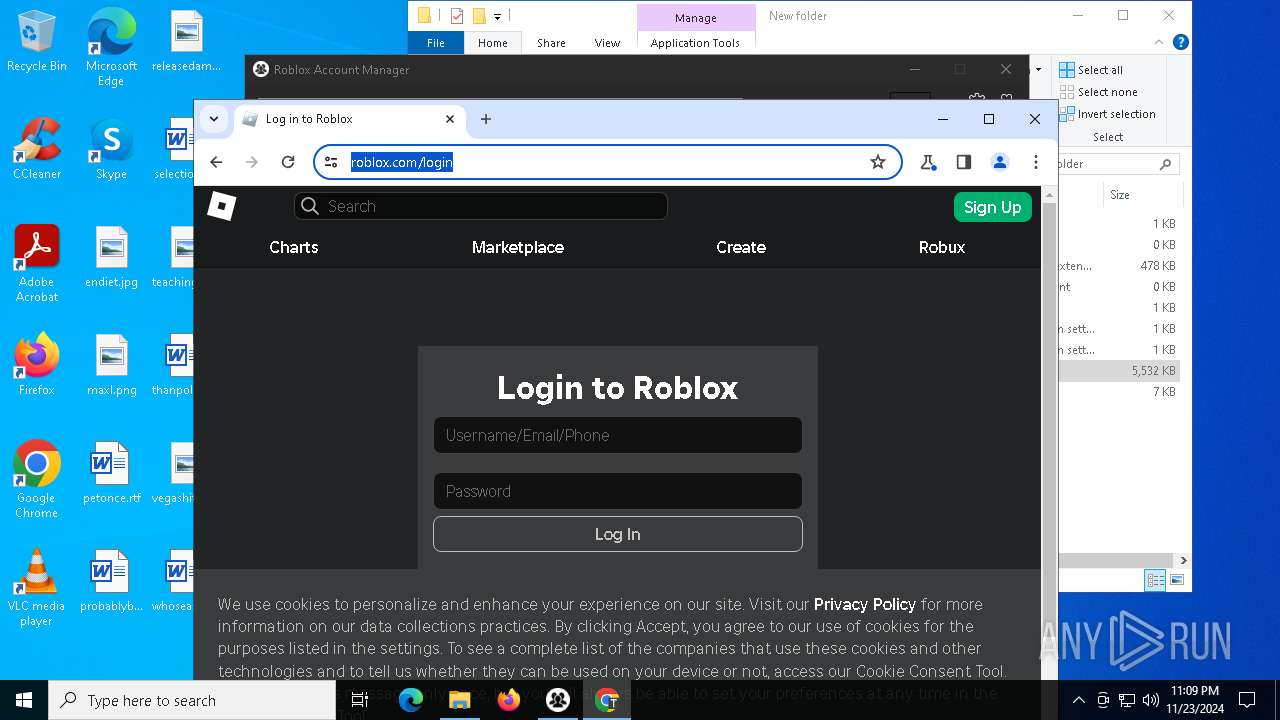
Task: Expand Quick Access Toolbar dropdown in Explorer
Action: [497, 16]
